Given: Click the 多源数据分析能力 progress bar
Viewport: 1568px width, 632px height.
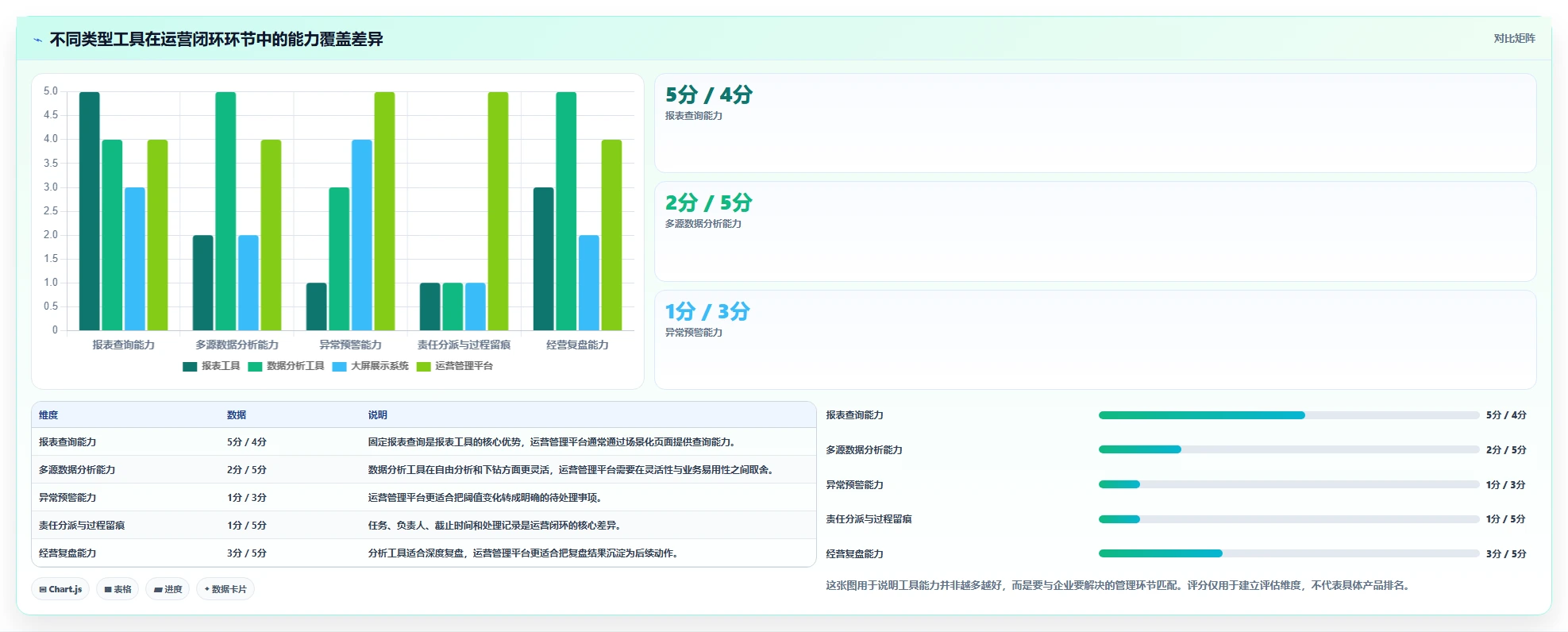Looking at the screenshot, I should pos(1289,449).
